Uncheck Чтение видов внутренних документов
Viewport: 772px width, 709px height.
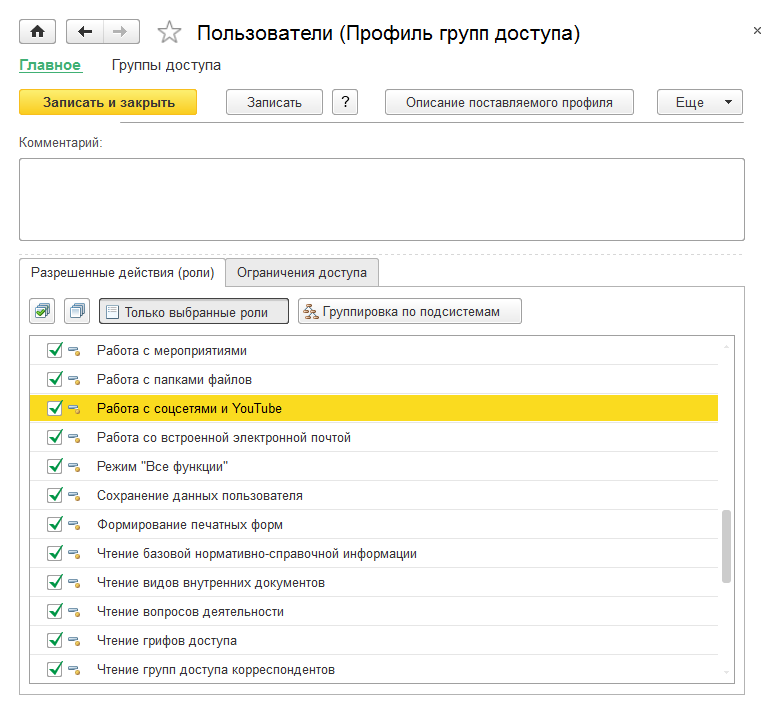click(55, 582)
